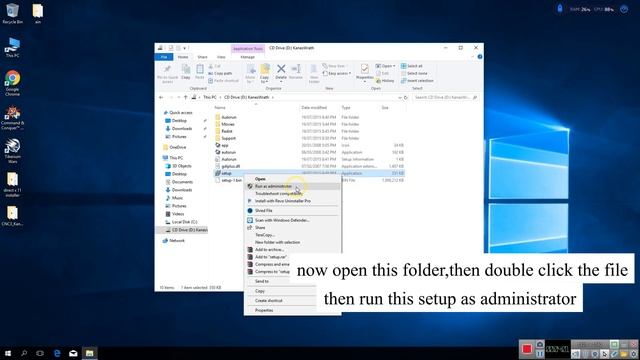Click Cut in the Clipboard group
The image size is (640, 360).
(215, 66)
